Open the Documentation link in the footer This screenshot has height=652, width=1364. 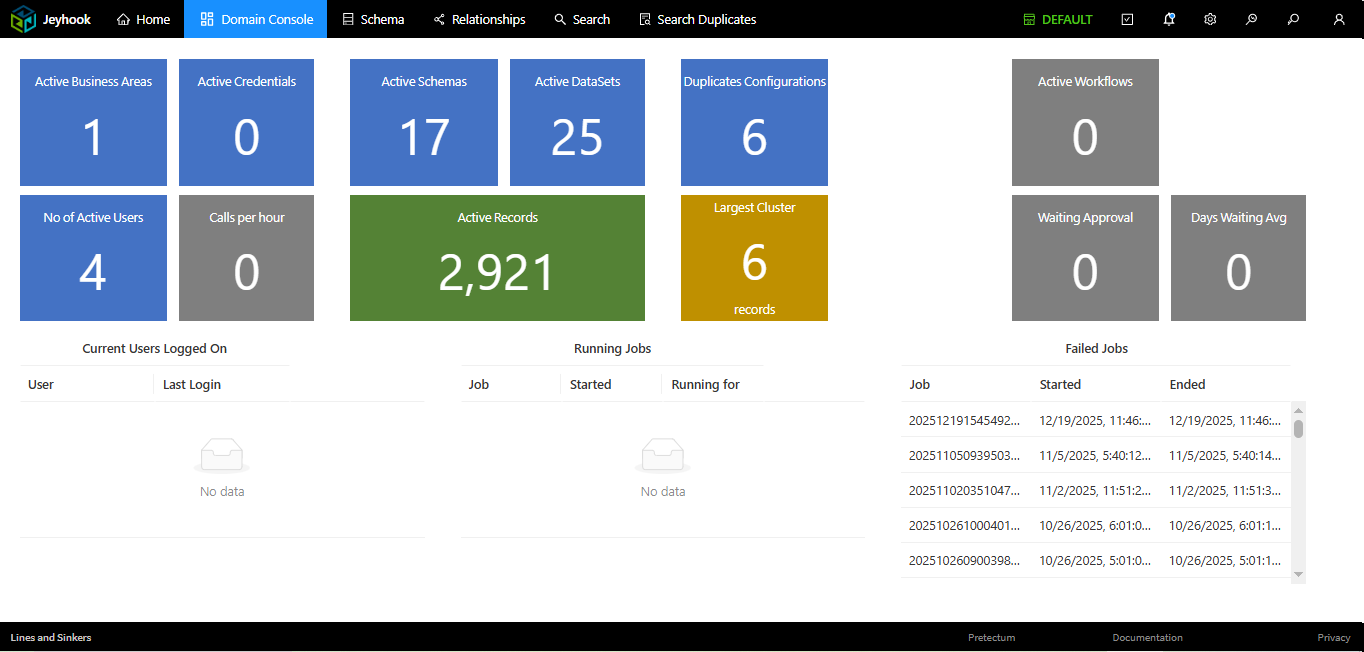(x=1147, y=637)
